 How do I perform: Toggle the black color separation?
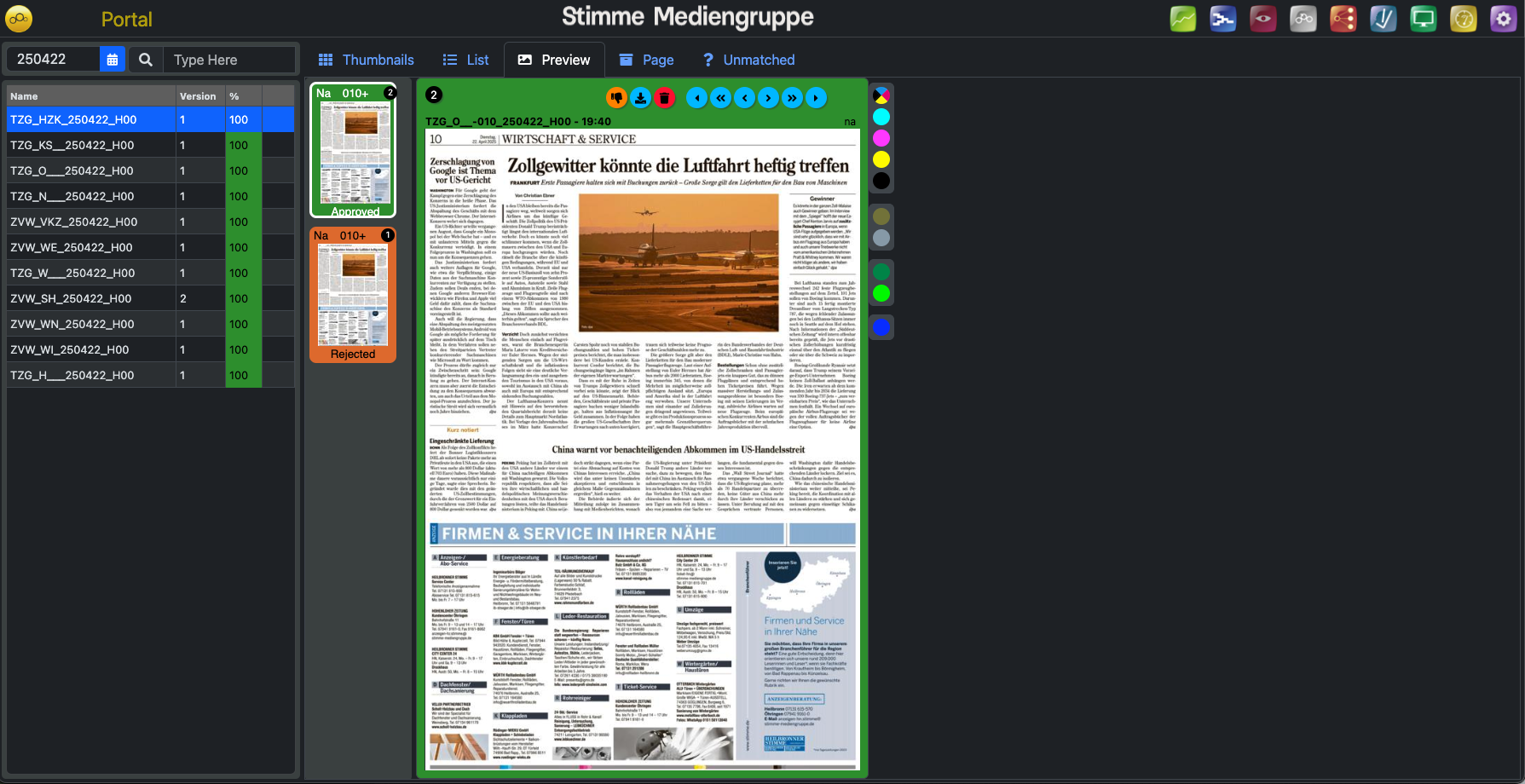(881, 181)
